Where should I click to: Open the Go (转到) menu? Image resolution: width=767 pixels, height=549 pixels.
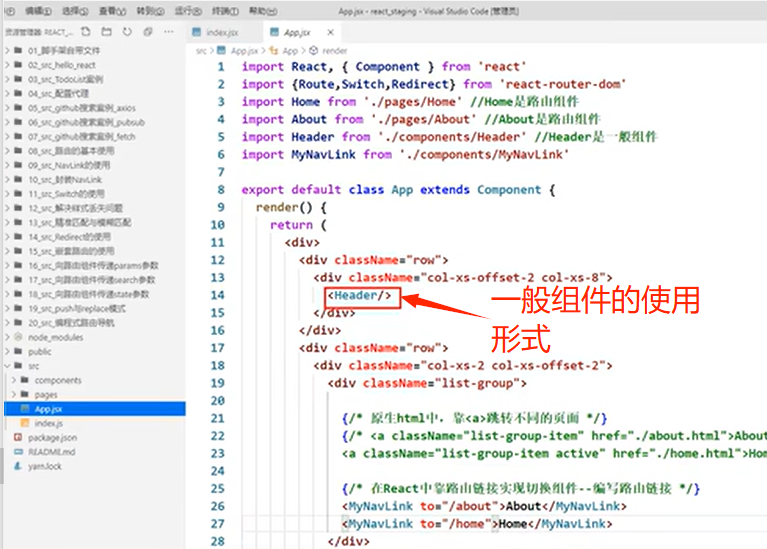(x=150, y=11)
